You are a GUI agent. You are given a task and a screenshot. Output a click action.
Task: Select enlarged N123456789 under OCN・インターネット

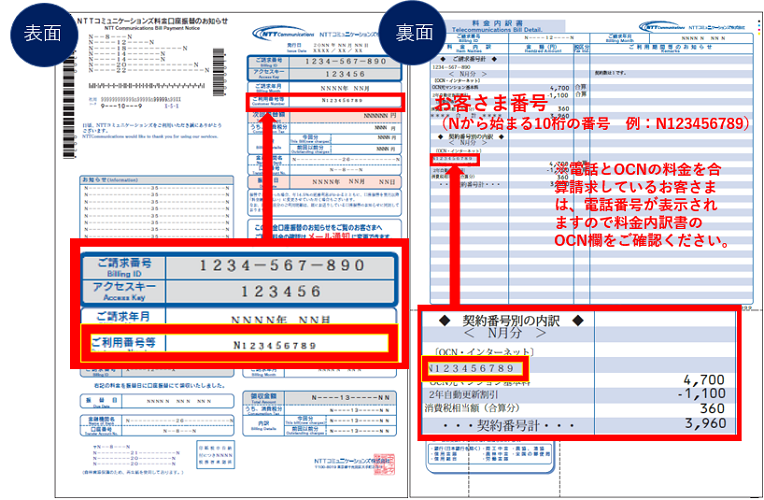point(473,368)
